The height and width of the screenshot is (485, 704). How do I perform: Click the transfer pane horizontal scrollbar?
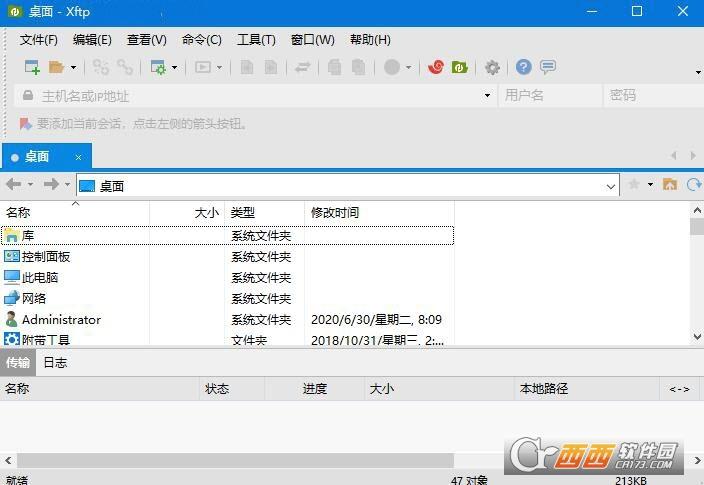(x=236, y=460)
